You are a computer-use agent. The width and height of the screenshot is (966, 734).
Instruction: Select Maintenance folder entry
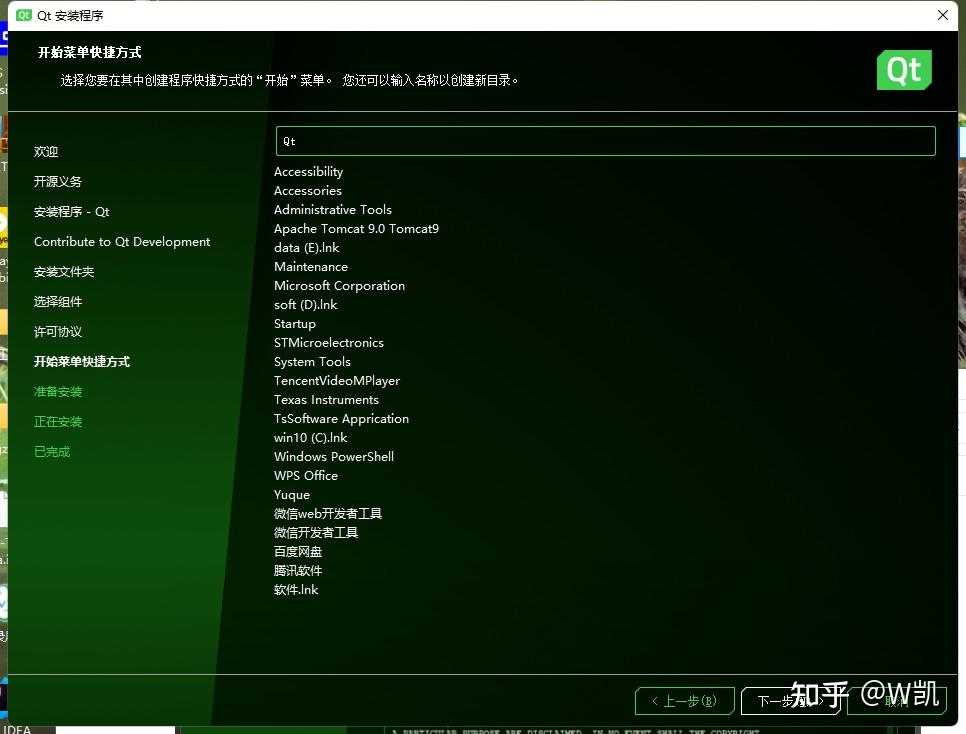click(x=311, y=267)
